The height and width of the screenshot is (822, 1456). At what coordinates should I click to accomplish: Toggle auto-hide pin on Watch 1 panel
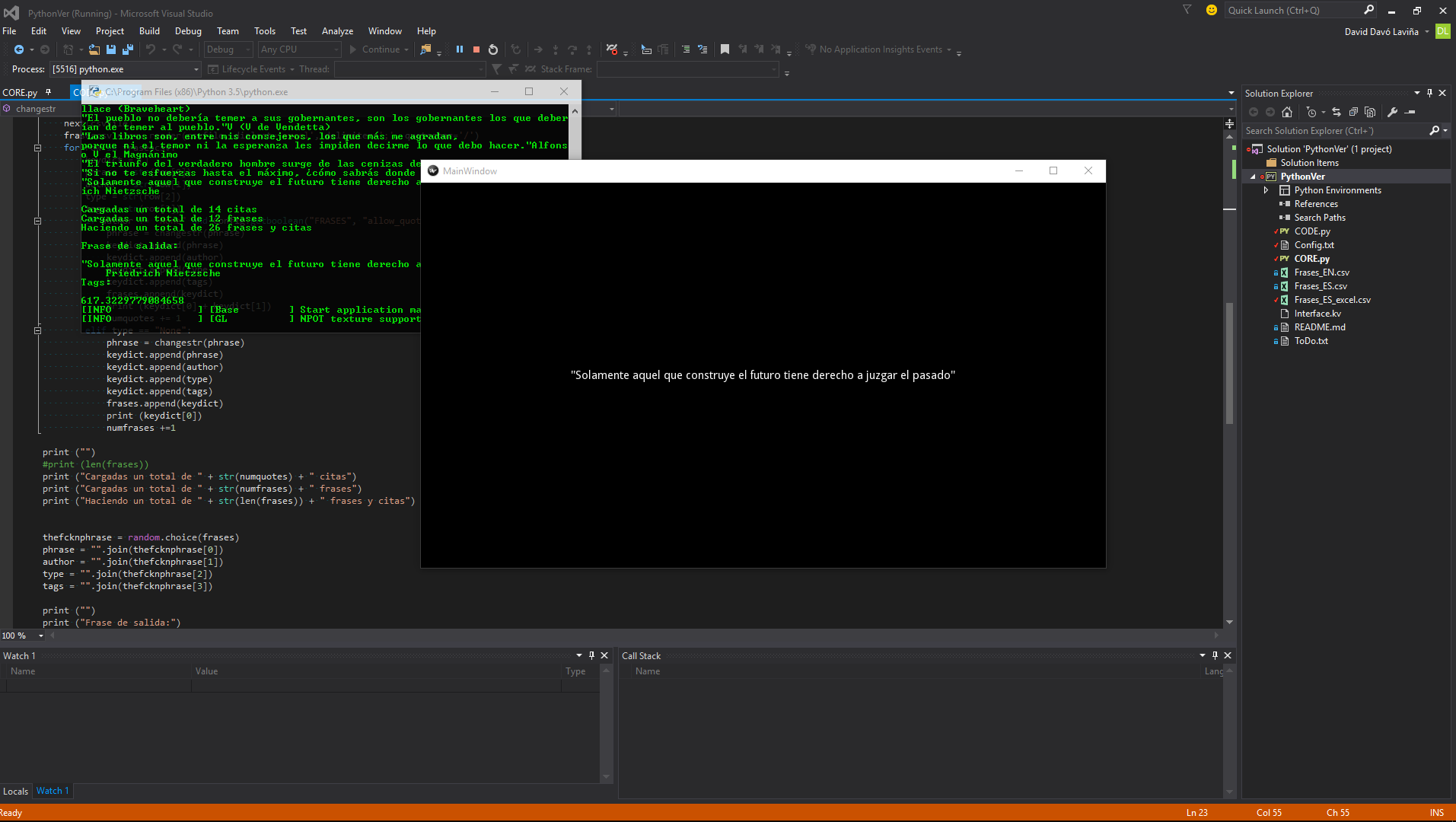(x=591, y=655)
